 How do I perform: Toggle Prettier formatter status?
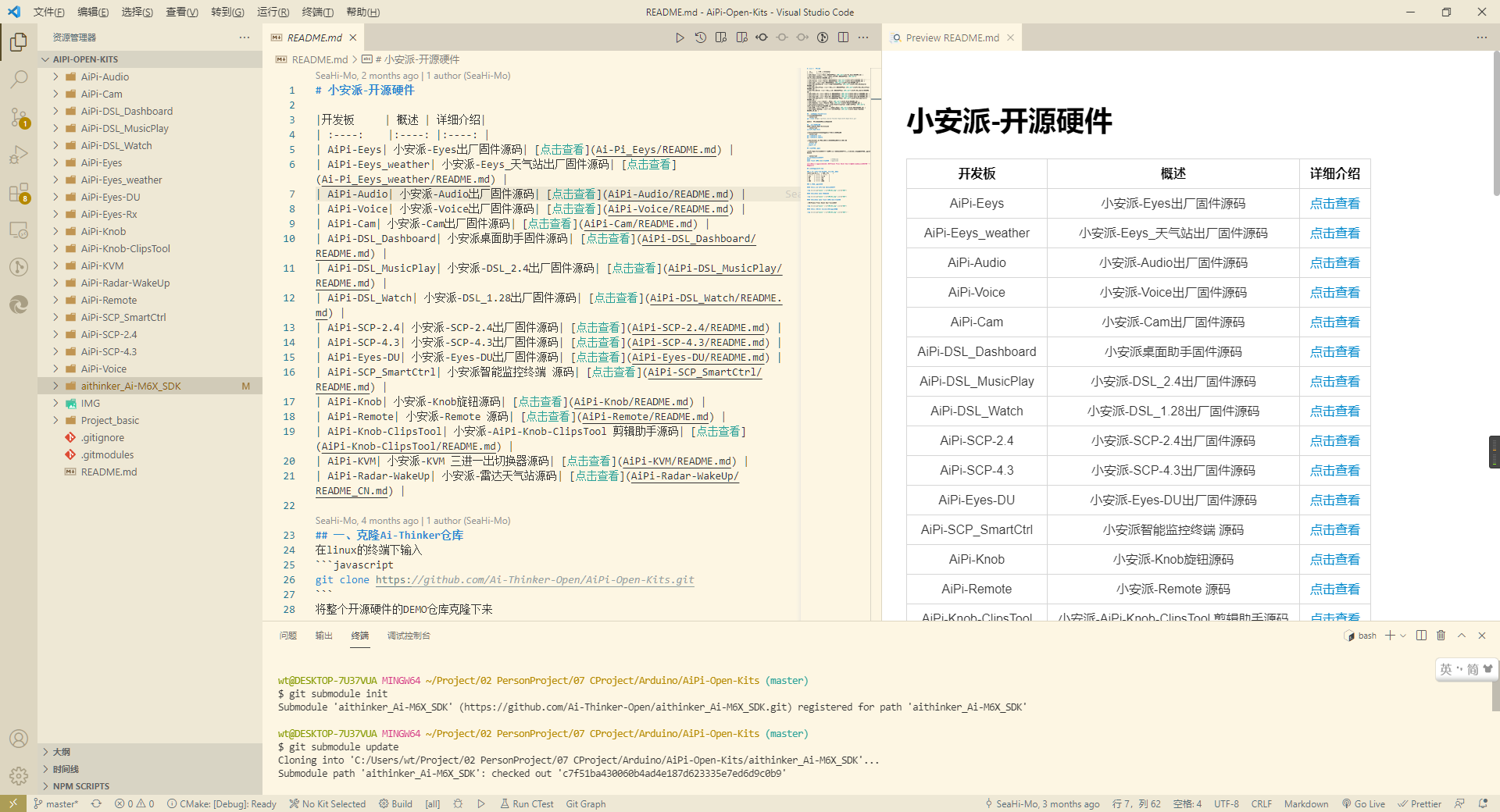[x=1420, y=803]
